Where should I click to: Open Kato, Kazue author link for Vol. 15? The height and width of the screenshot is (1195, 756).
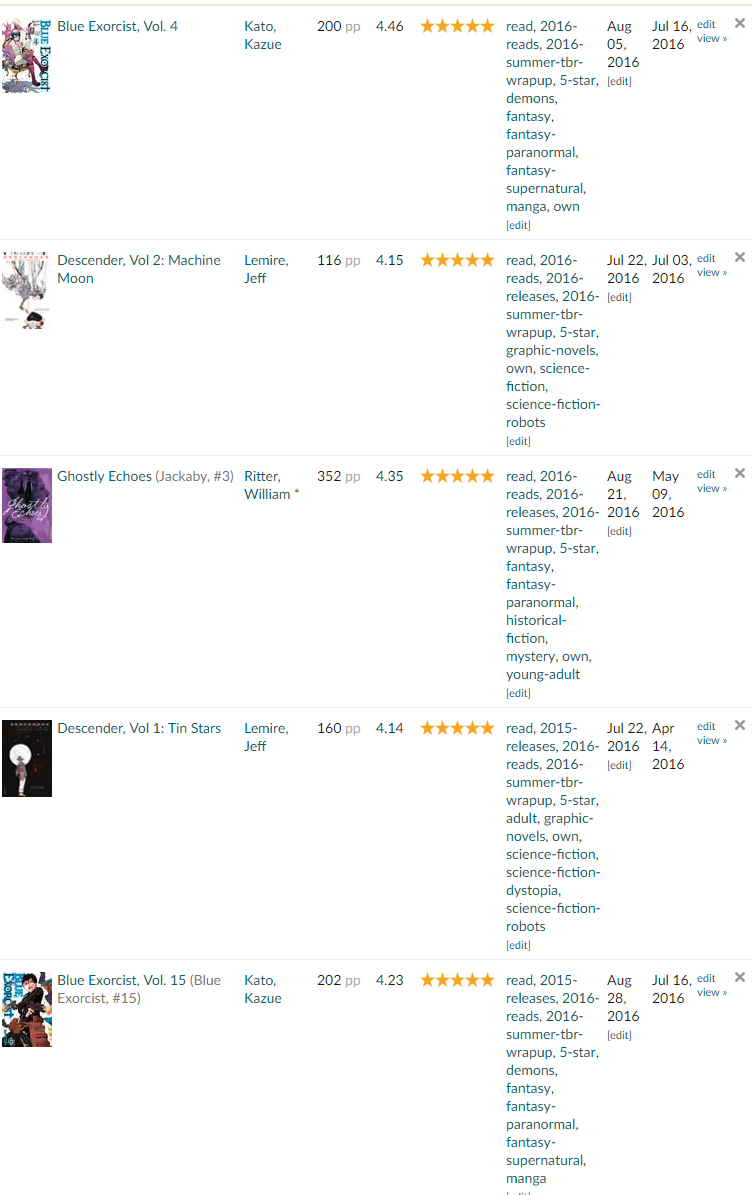[263, 989]
